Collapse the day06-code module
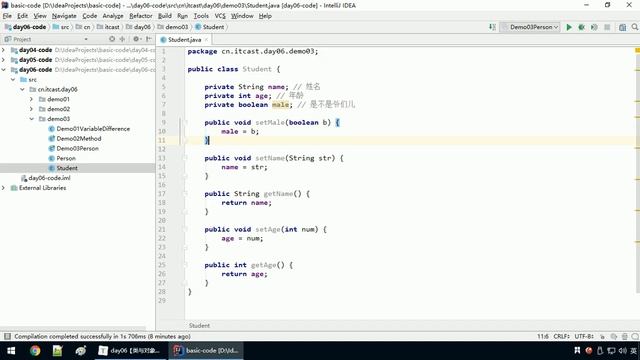The width and height of the screenshot is (640, 360). (x=4, y=69)
